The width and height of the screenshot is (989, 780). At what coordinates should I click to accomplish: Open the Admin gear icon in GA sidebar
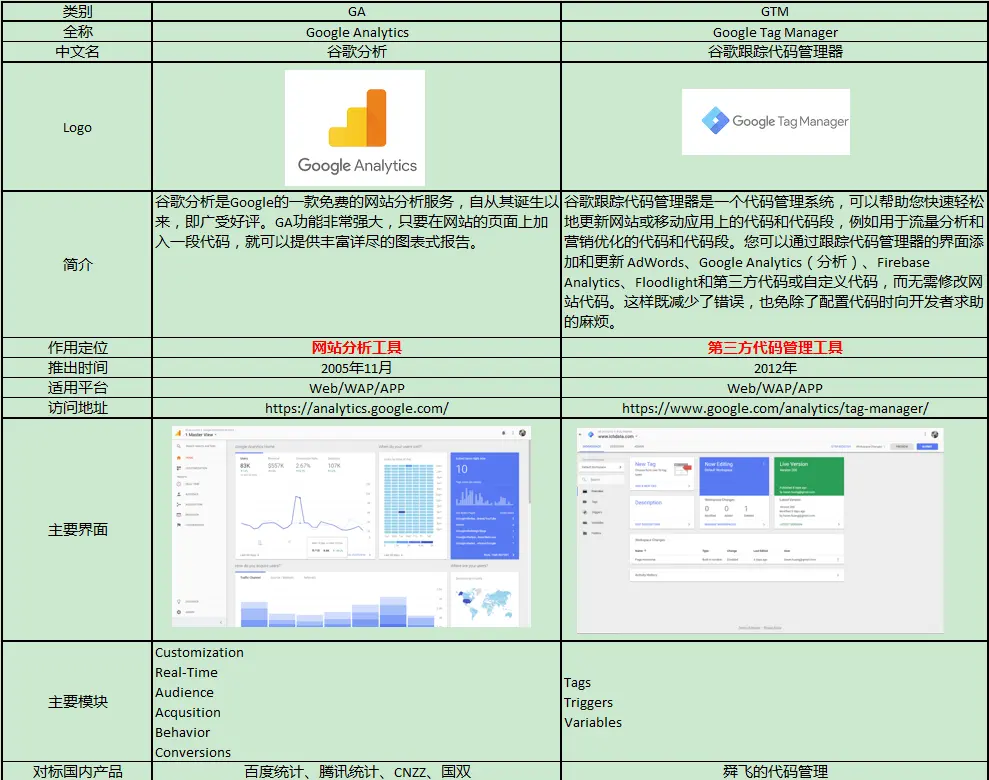pos(178,610)
